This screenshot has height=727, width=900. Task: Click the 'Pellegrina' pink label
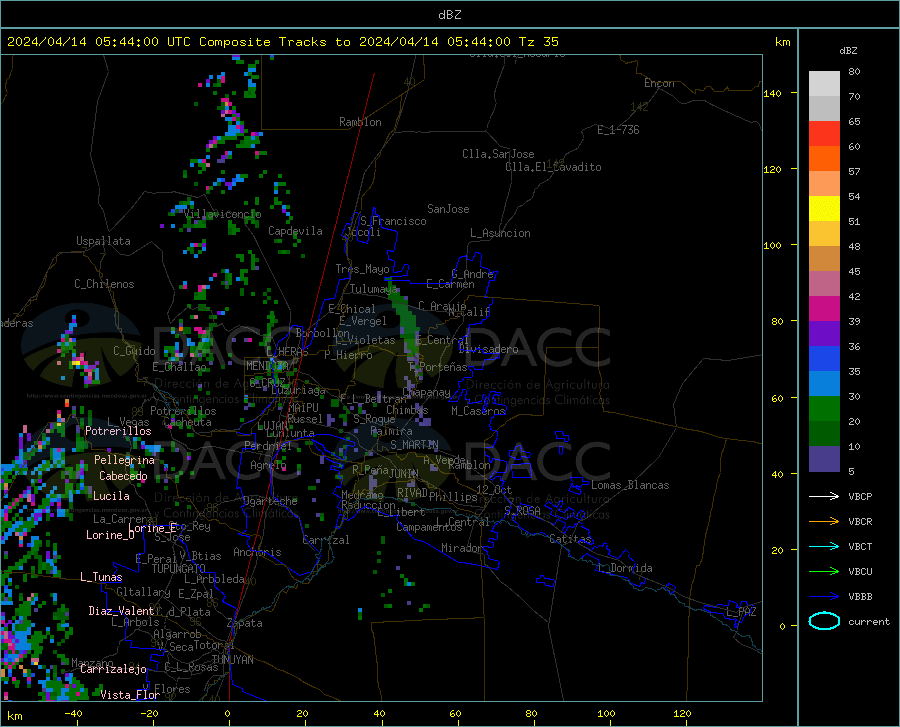[125, 460]
